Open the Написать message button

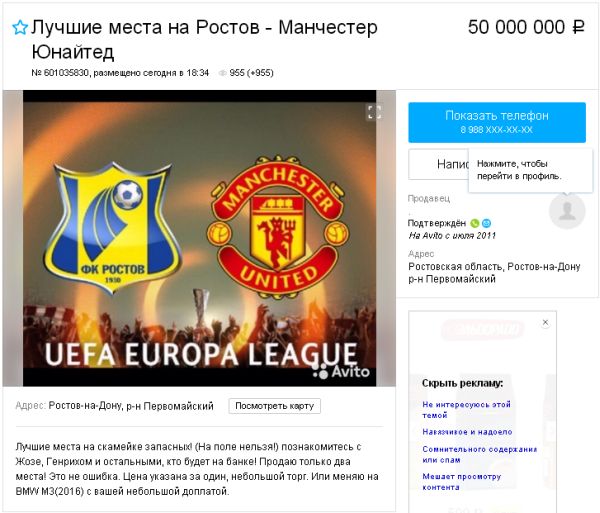click(439, 164)
